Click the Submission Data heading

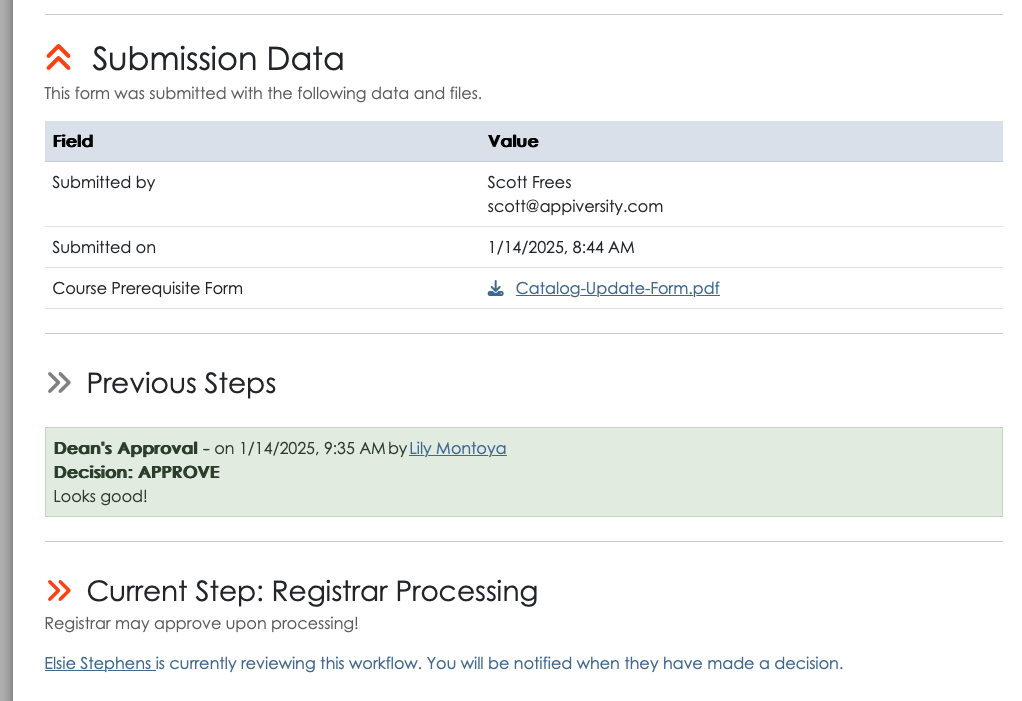[x=218, y=59]
